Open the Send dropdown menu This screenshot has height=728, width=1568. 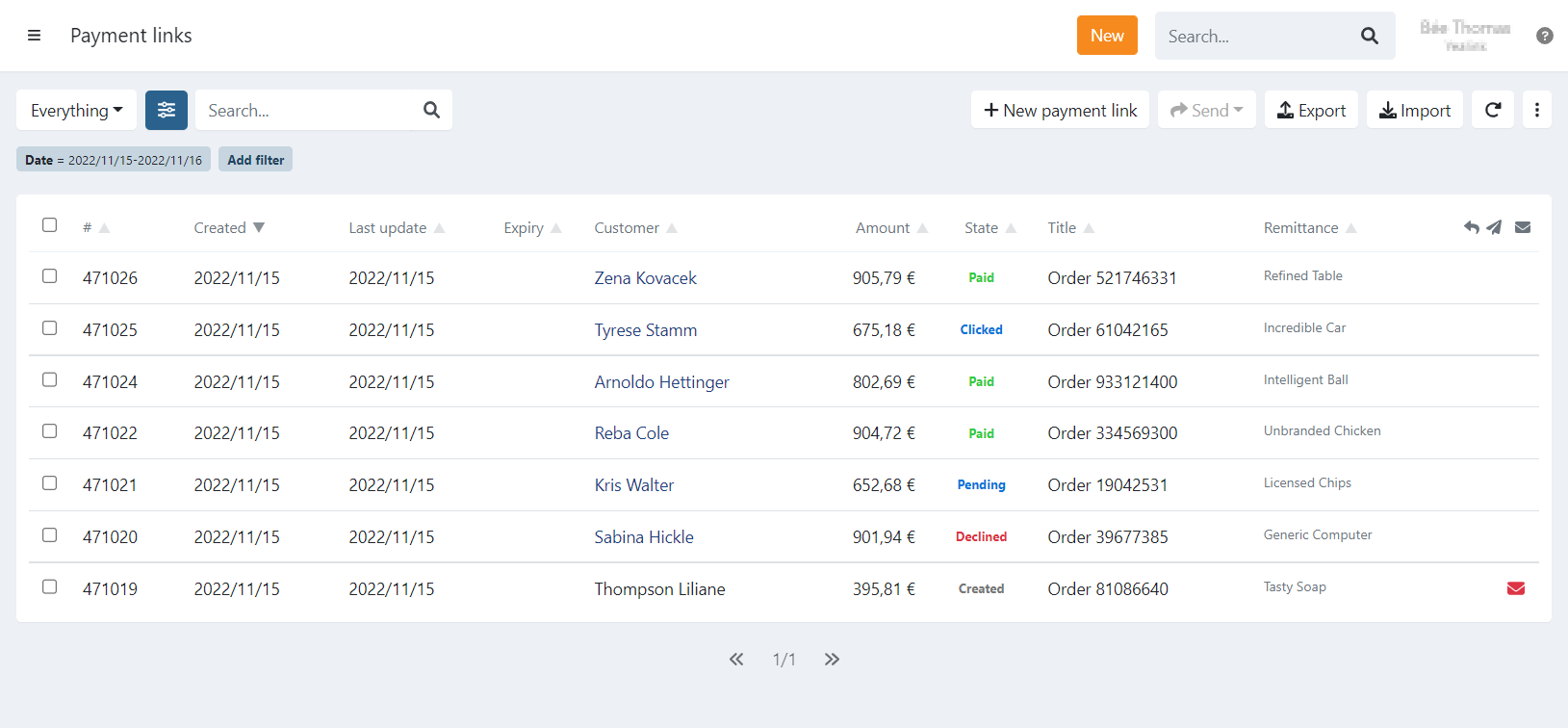1206,110
